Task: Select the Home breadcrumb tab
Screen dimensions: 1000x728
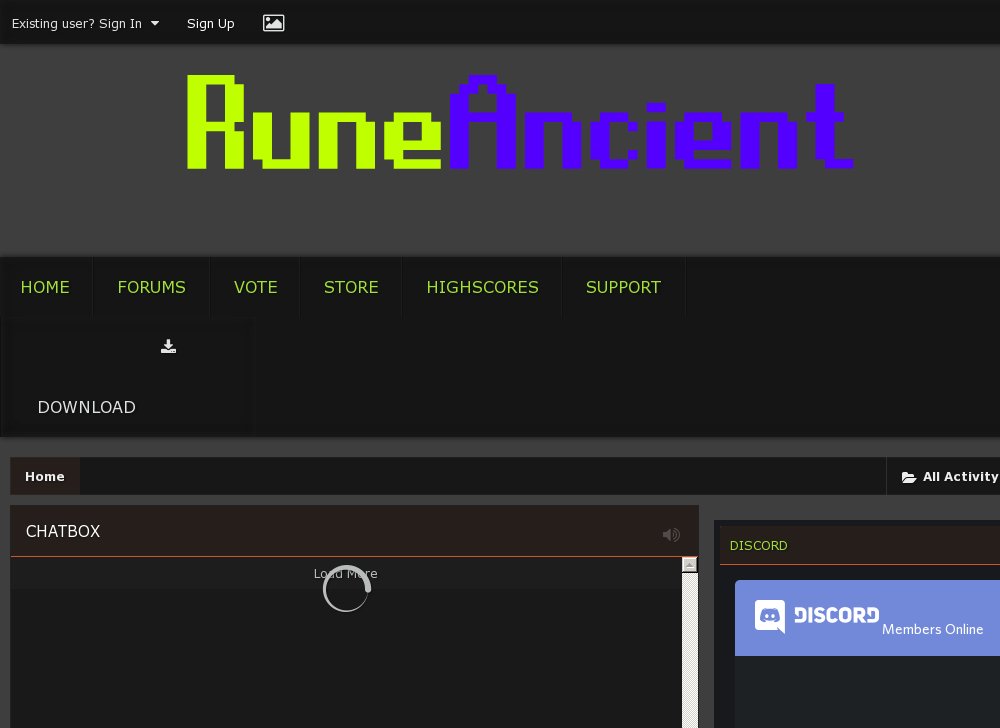Action: [44, 476]
